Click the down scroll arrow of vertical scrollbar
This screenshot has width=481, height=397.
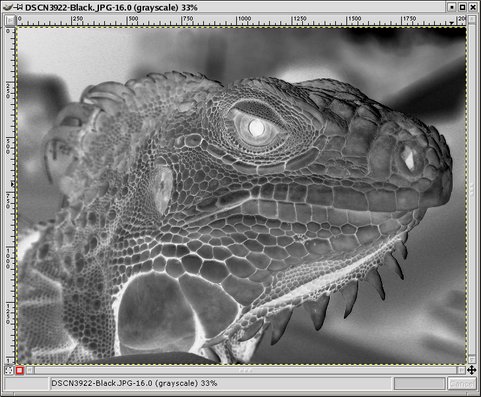pyautogui.click(x=472, y=360)
